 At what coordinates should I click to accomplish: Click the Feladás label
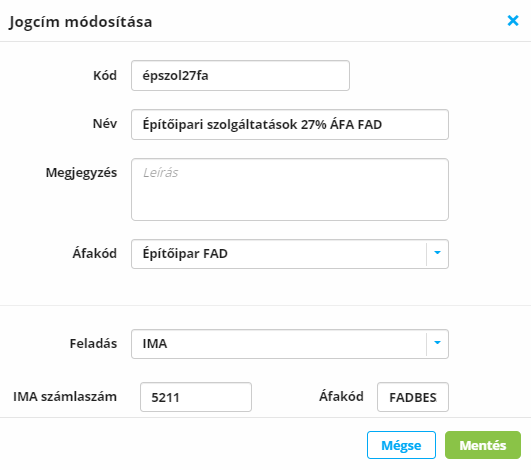(93, 343)
